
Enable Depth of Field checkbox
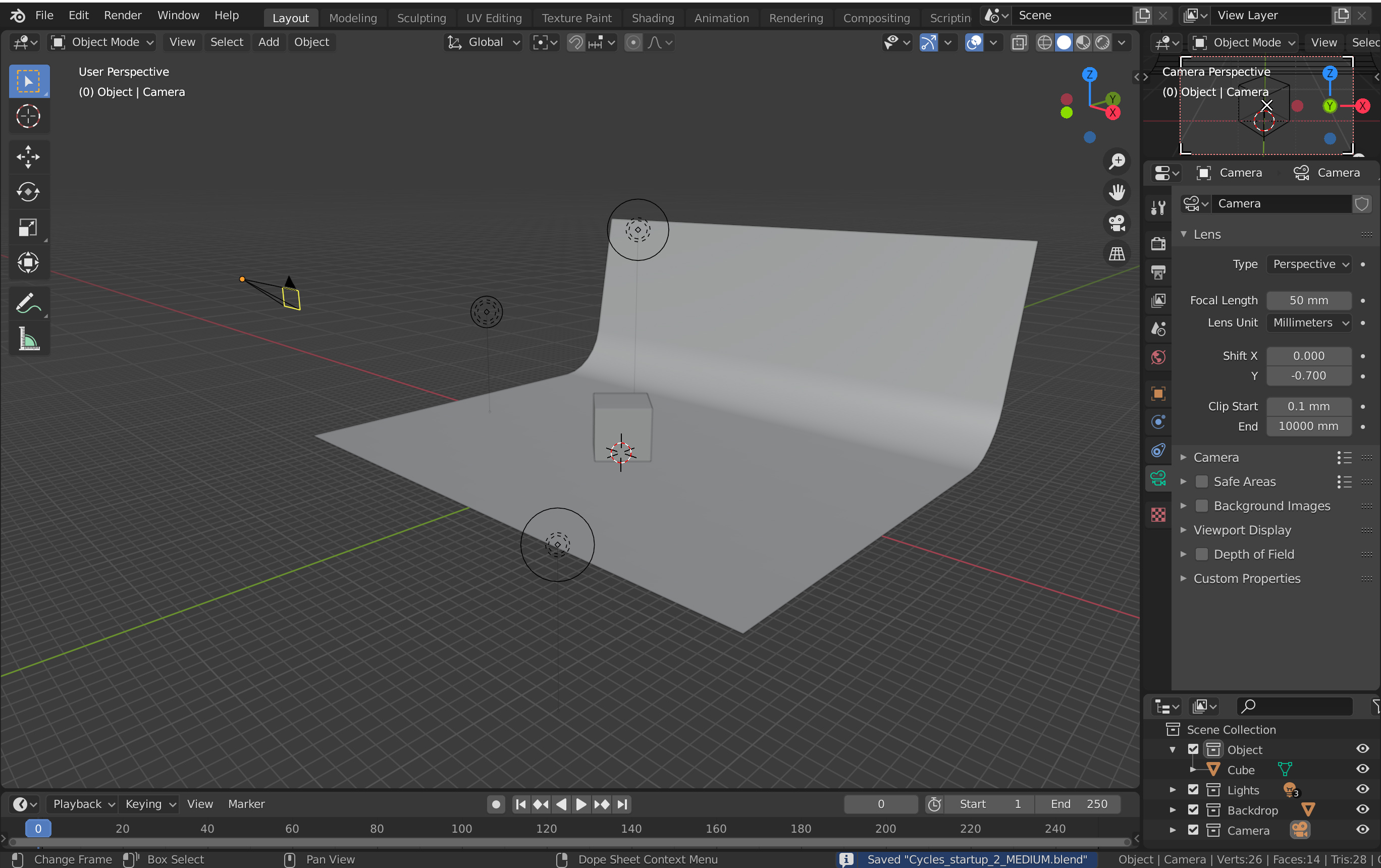(x=1201, y=555)
